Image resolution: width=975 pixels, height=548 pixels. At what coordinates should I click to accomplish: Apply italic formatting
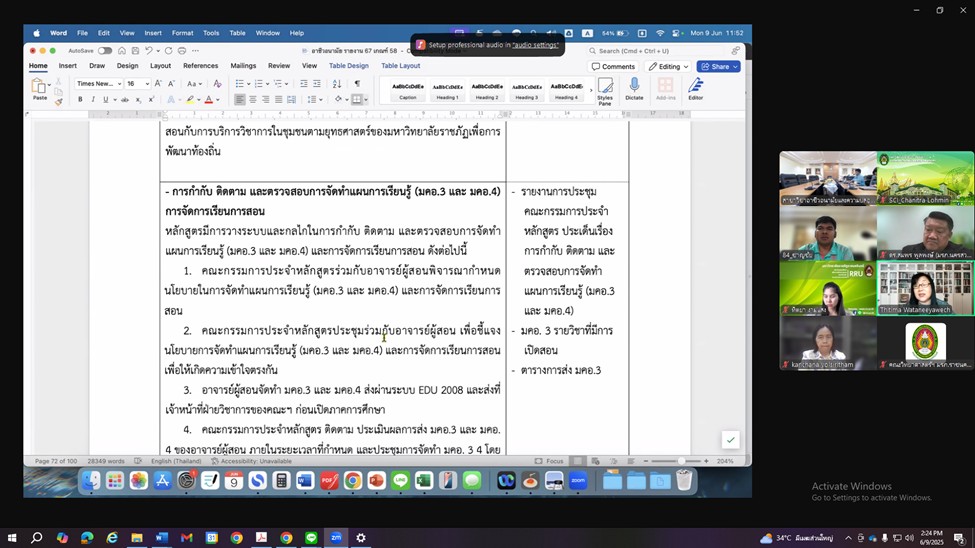pos(94,100)
